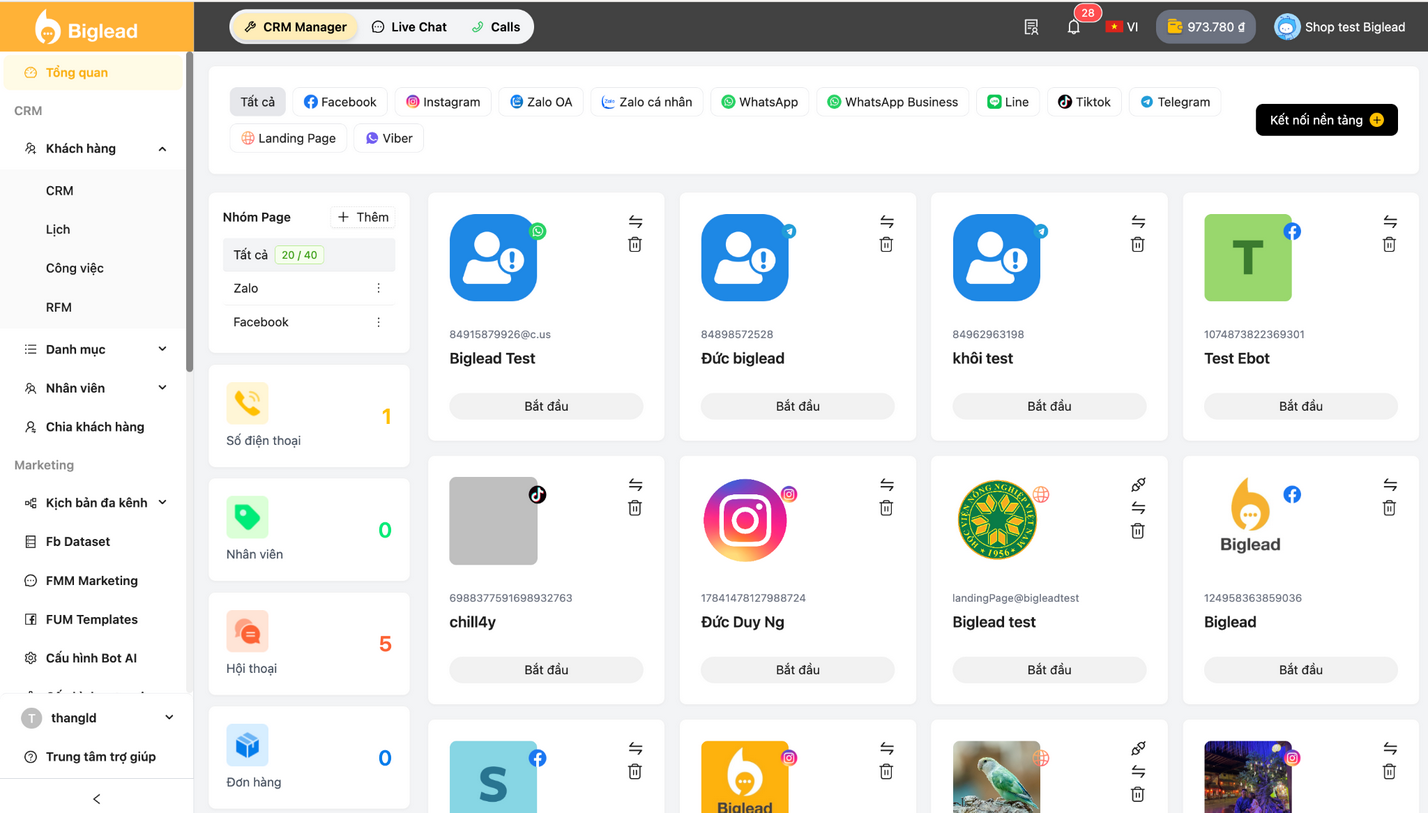The image size is (1428, 813).
Task: Click Bắt đầu on Đức biglead card
Action: [x=798, y=406]
